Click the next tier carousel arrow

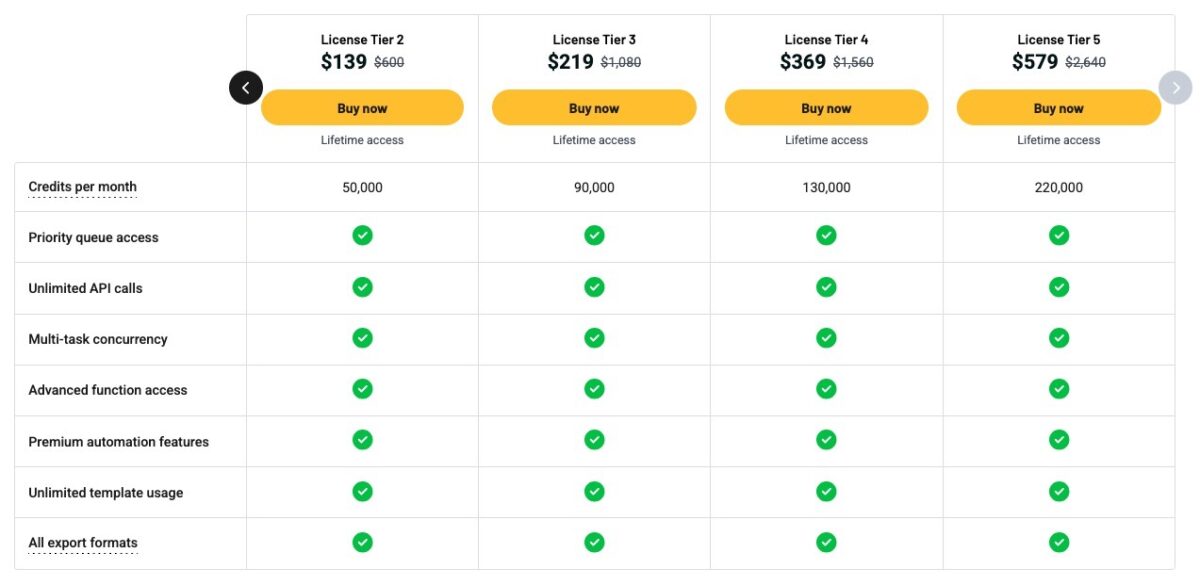point(1175,88)
